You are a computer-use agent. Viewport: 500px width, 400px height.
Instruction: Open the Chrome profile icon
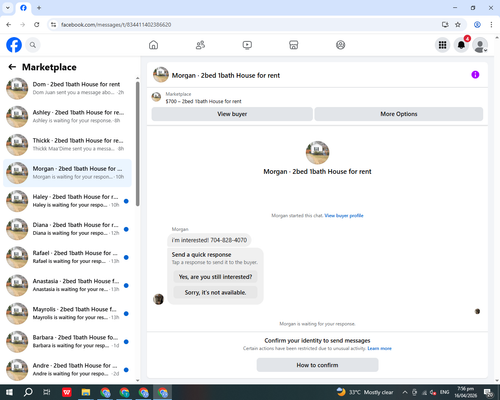point(477,25)
